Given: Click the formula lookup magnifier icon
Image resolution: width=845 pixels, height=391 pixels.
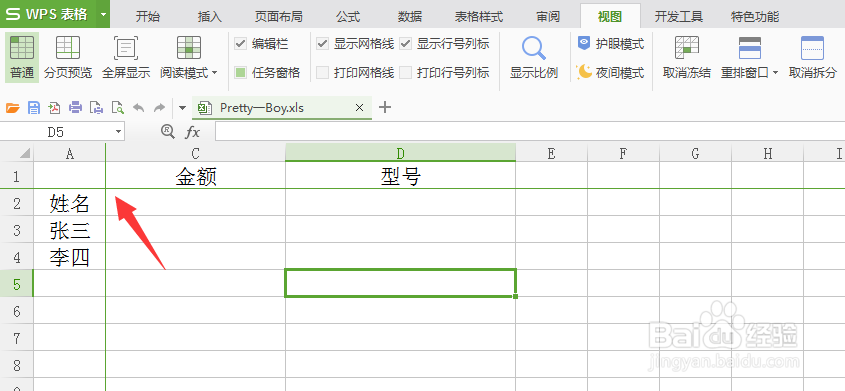Looking at the screenshot, I should [168, 131].
